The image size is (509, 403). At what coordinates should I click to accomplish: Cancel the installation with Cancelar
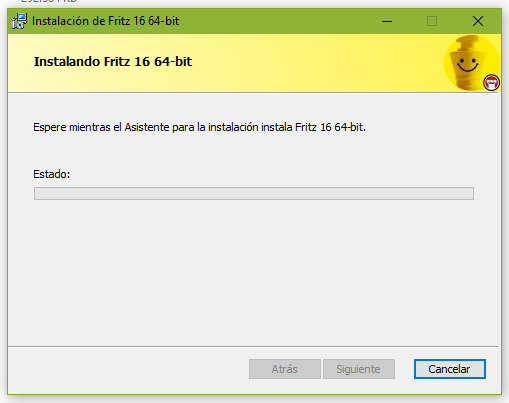pyautogui.click(x=450, y=369)
